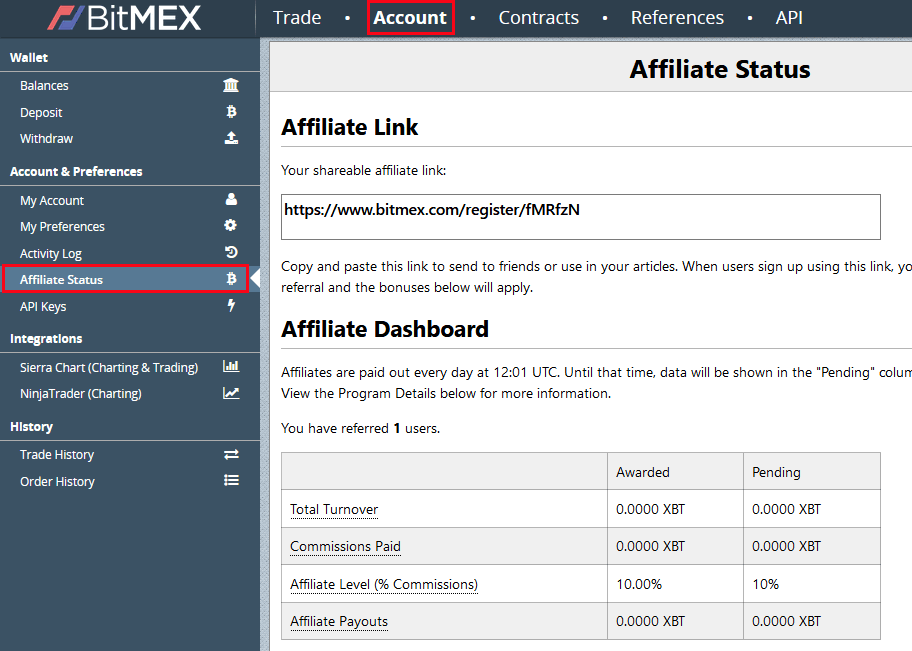The height and width of the screenshot is (651, 912).
Task: Open the API page from top navigation
Action: click(789, 17)
